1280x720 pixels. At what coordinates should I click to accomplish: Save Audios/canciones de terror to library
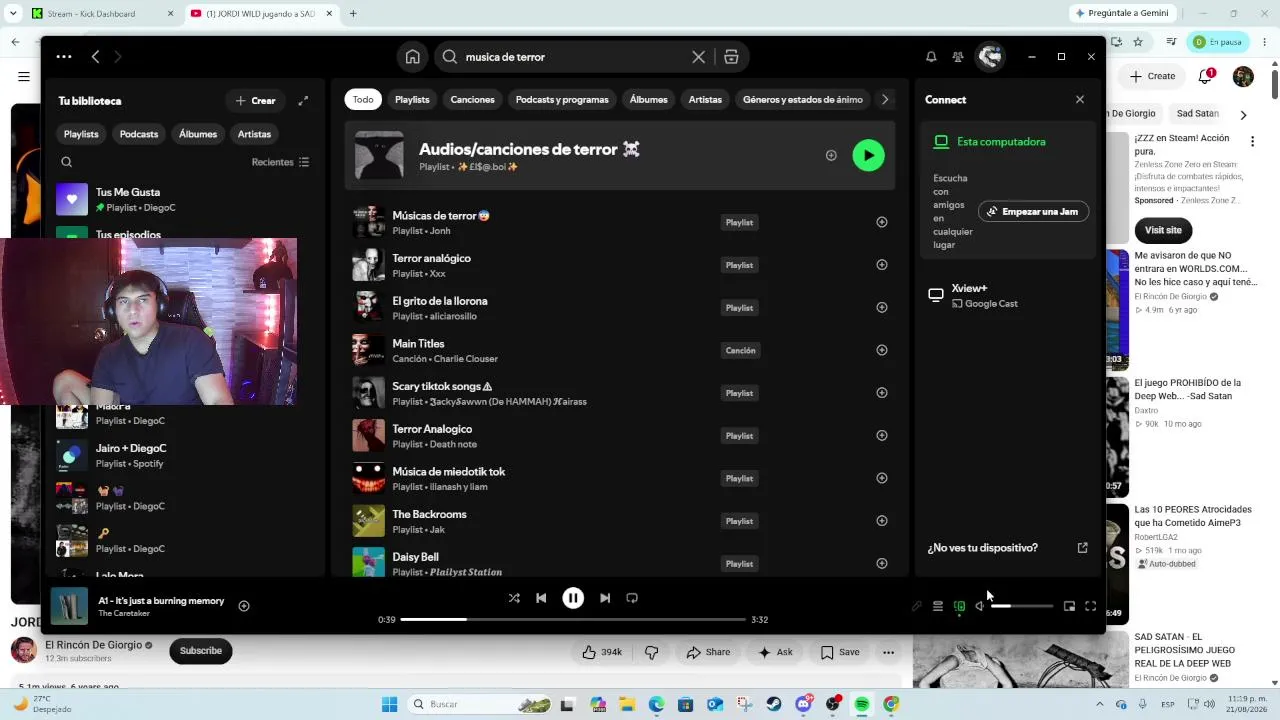[x=831, y=155]
